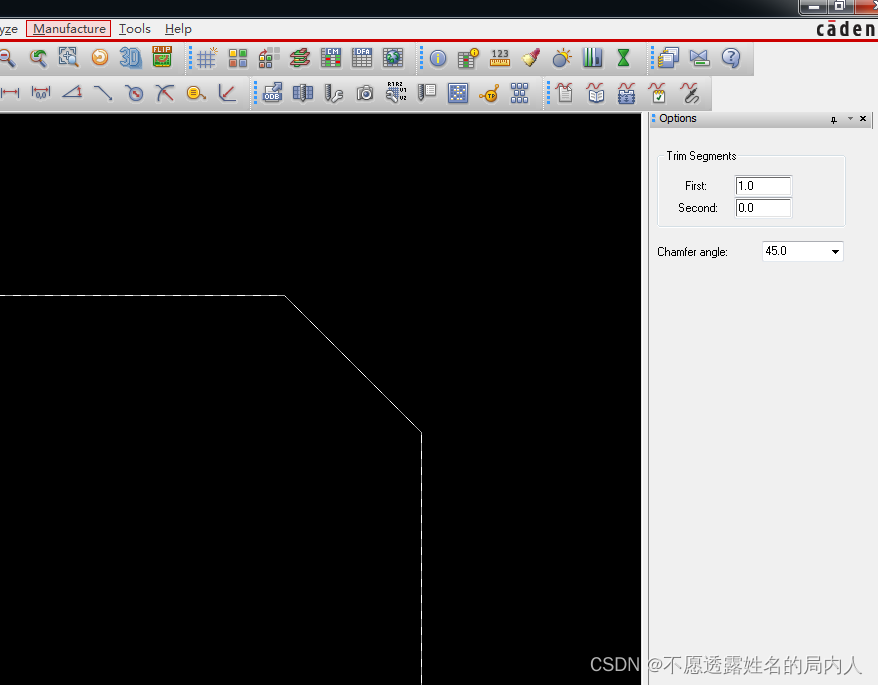Click the 123 Show Measure ruler icon
The image size is (878, 685).
pos(499,58)
